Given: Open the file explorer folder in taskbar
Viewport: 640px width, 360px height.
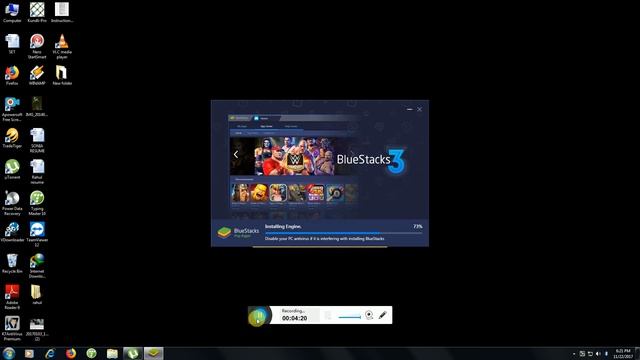Looking at the screenshot, I should click(x=112, y=353).
